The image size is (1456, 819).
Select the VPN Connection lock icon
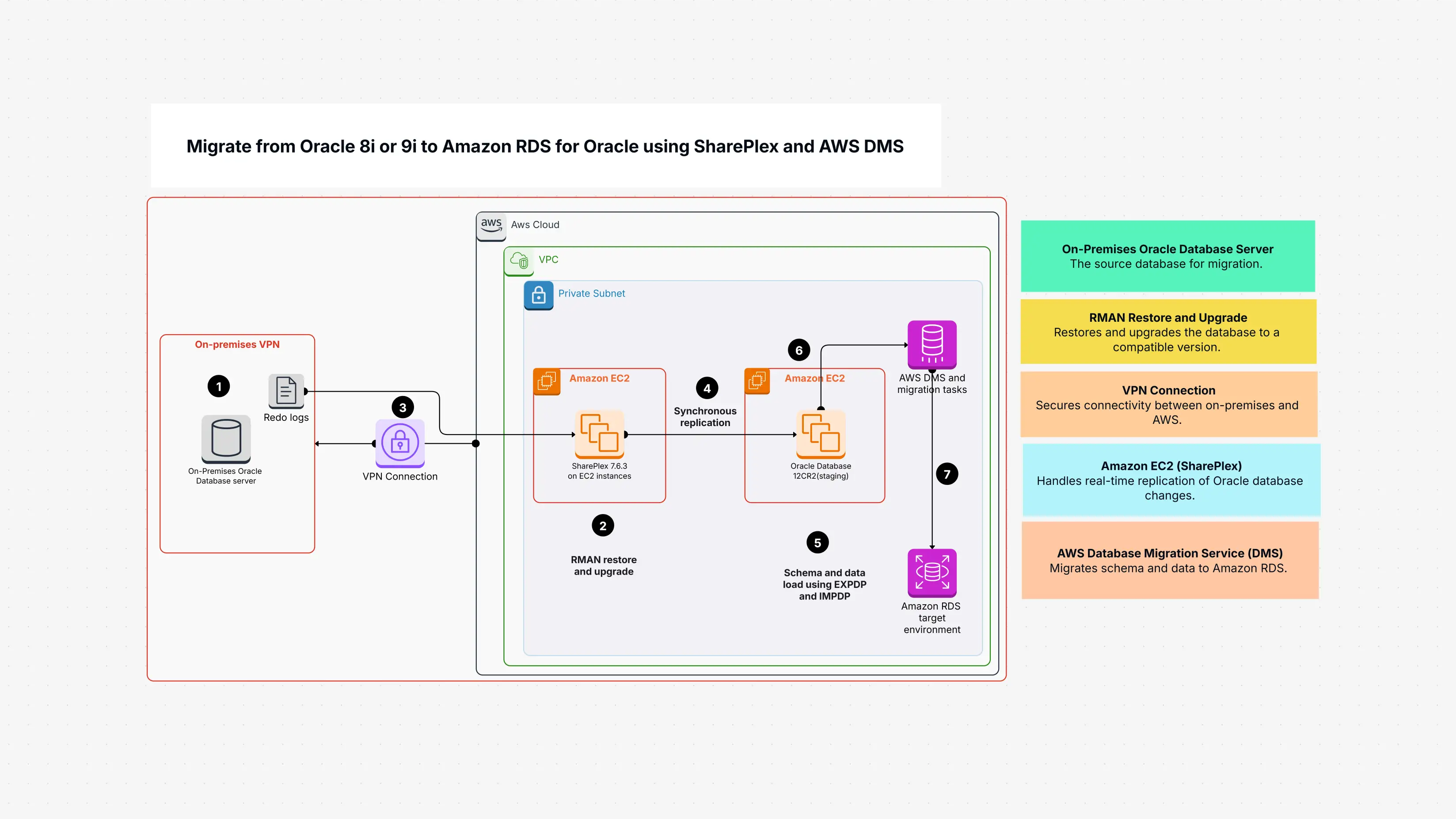point(400,444)
